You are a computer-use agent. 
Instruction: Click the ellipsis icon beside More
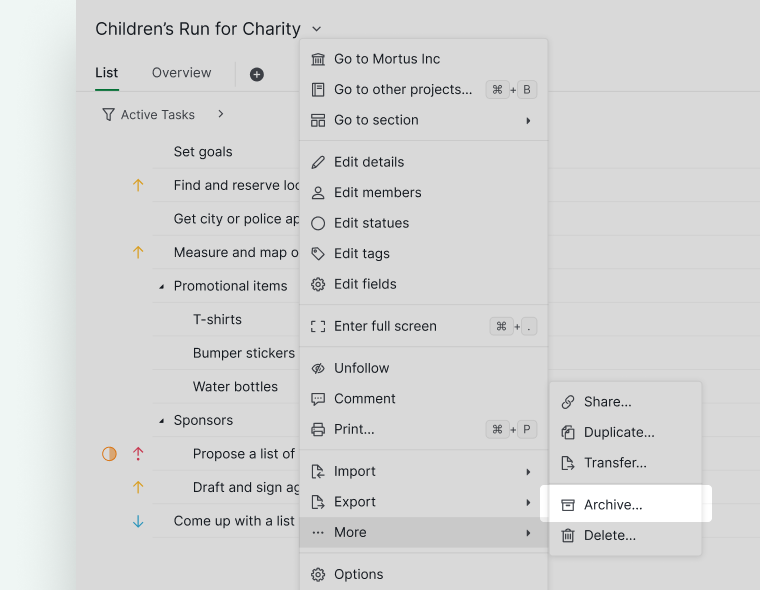(318, 533)
